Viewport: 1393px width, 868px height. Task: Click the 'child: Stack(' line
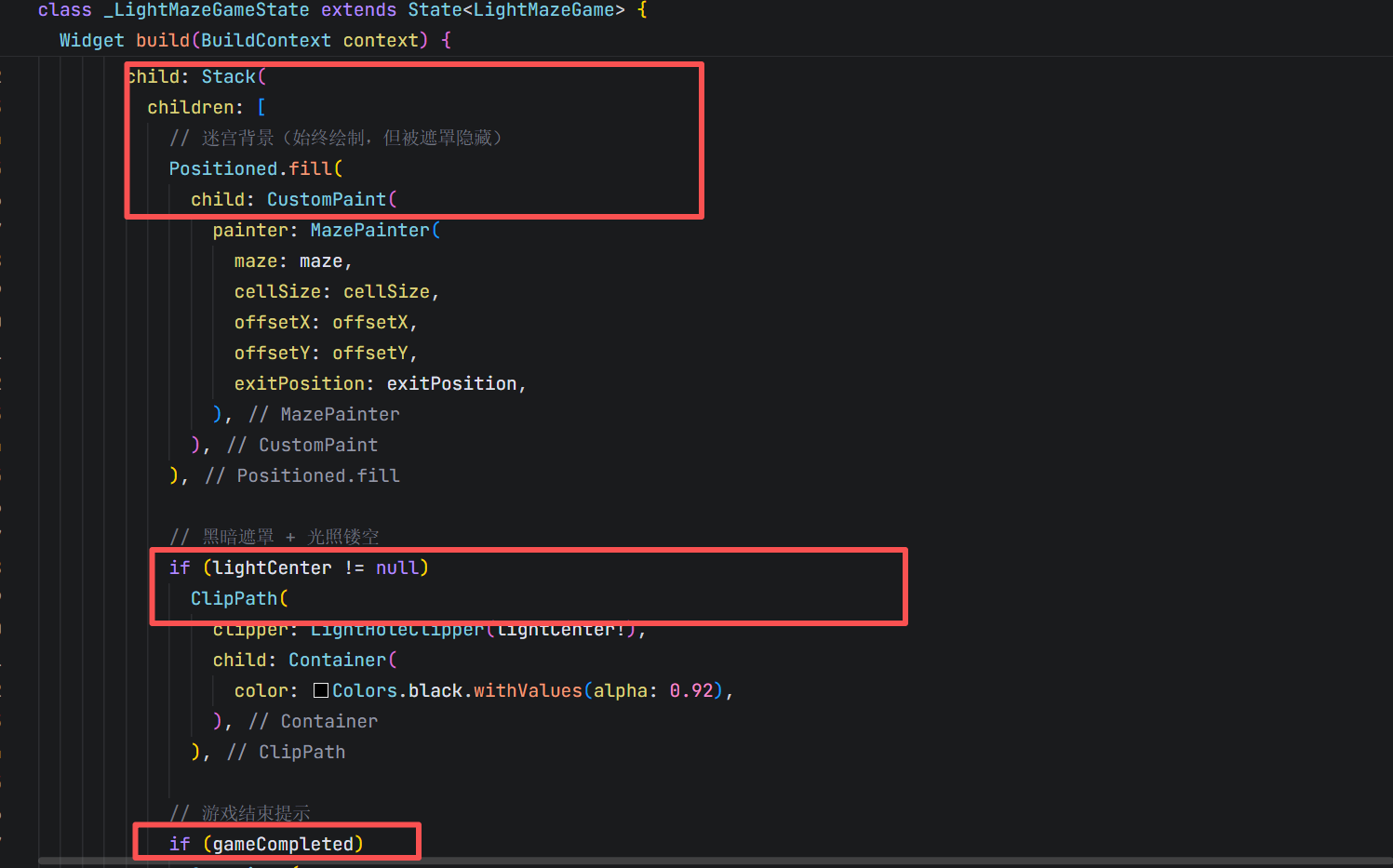coord(196,77)
